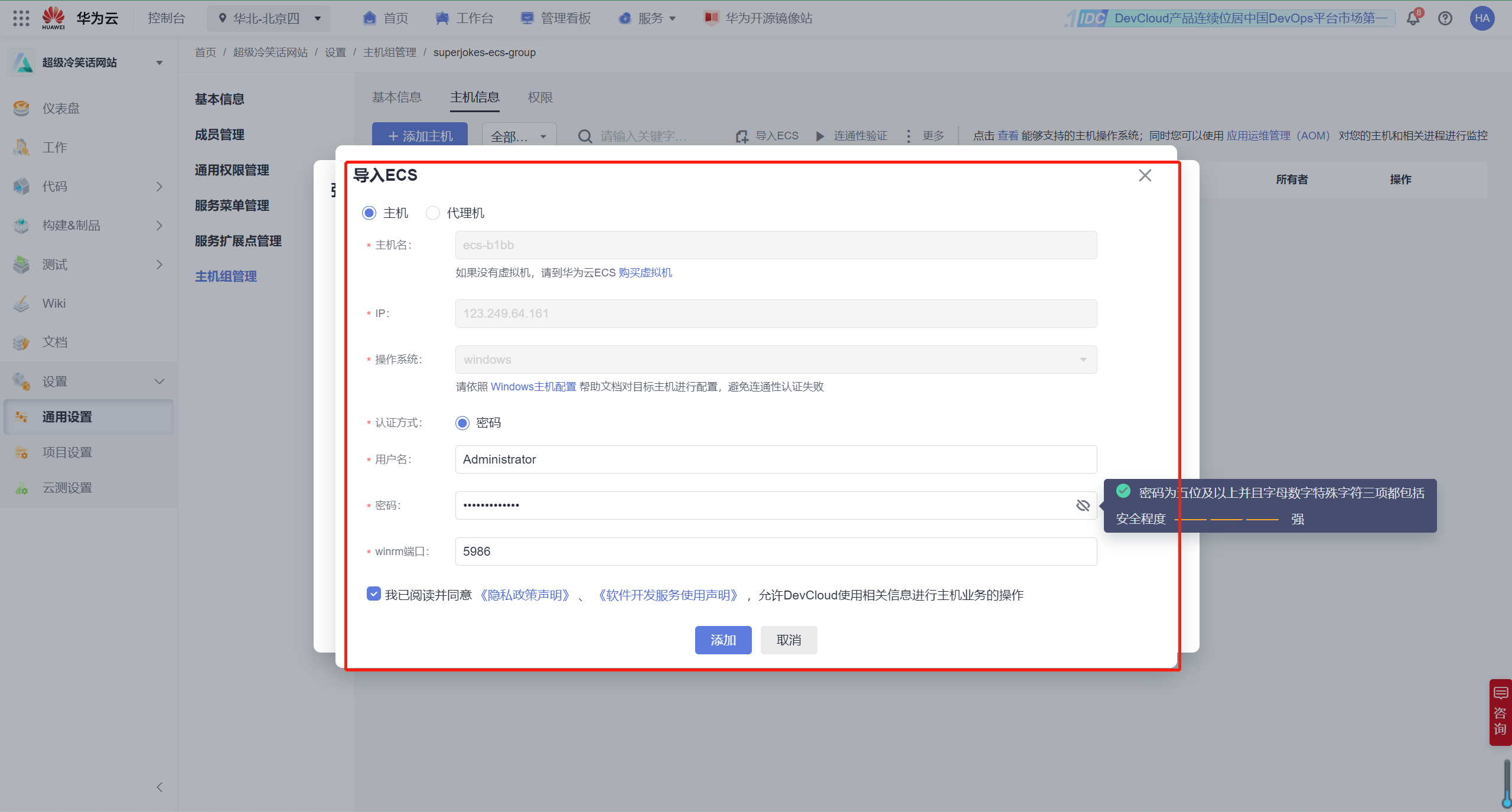Click the 连通性验证 play icon
This screenshot has width=1512, height=812.
[820, 136]
